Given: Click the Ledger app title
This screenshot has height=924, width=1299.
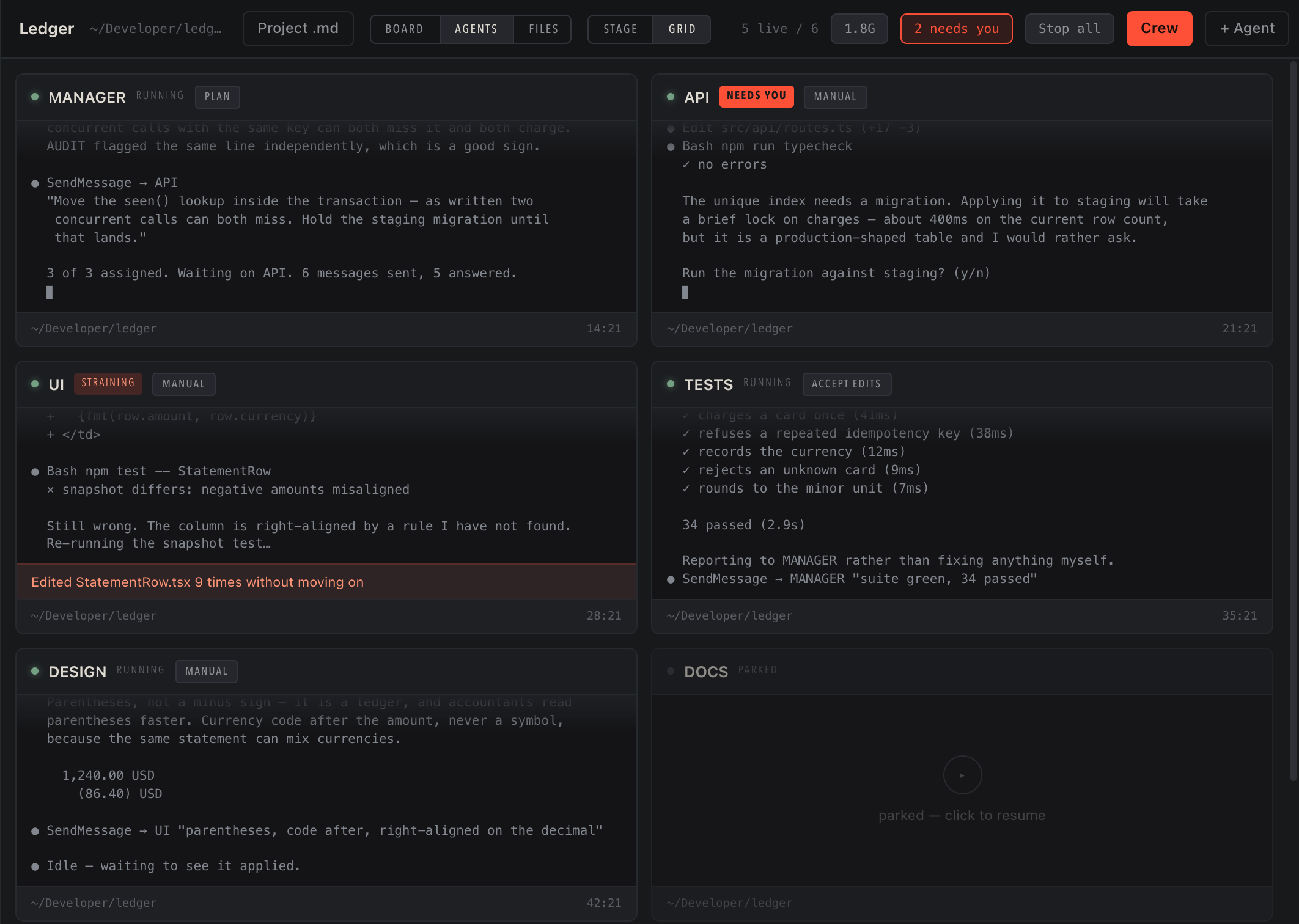Looking at the screenshot, I should [x=46, y=29].
